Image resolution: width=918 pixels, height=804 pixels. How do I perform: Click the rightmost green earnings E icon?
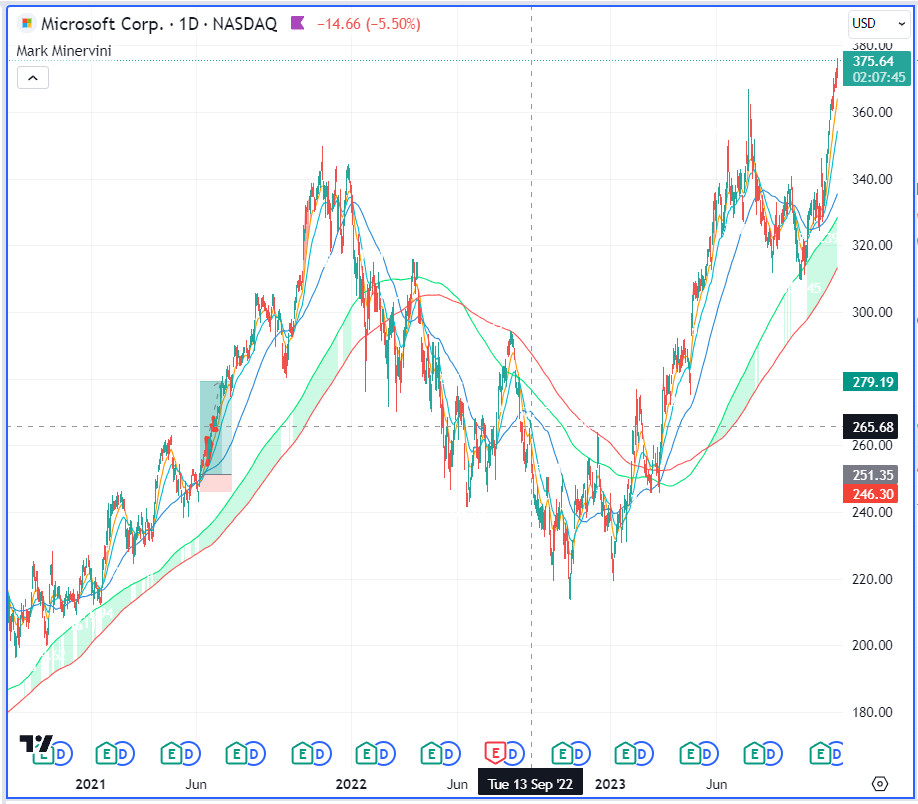820,752
